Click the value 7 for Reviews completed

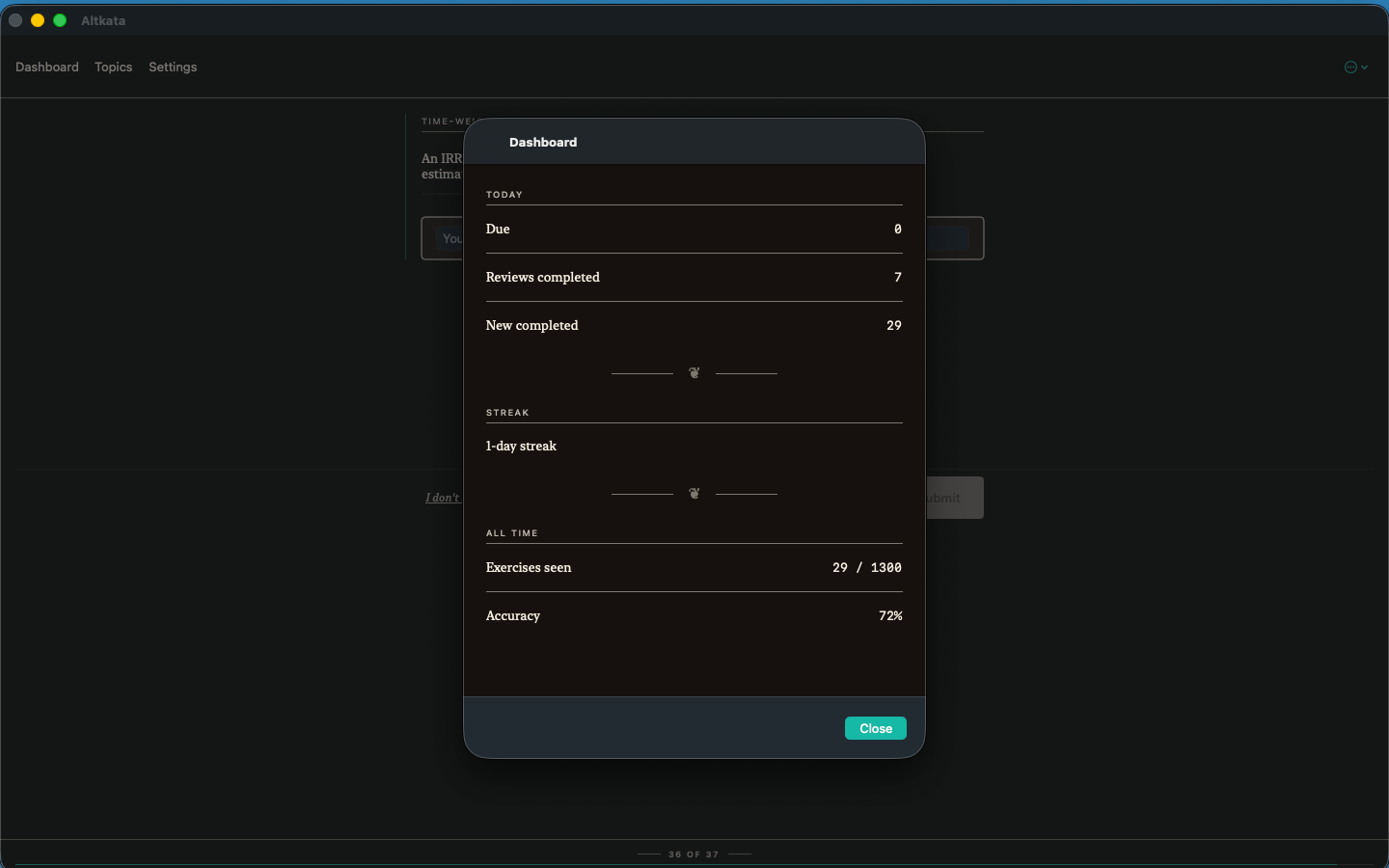(898, 277)
